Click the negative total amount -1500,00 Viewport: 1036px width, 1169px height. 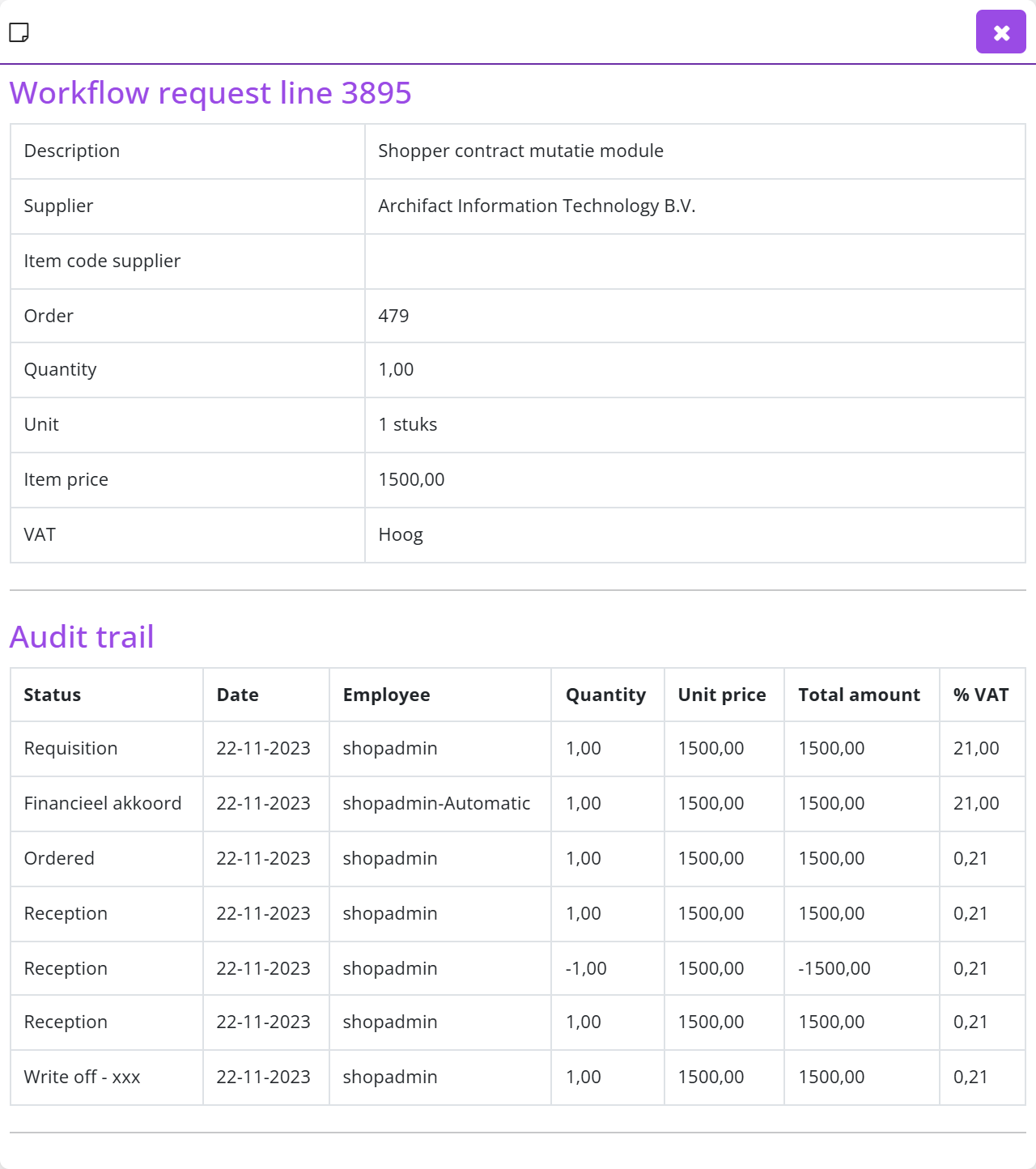[x=834, y=968]
